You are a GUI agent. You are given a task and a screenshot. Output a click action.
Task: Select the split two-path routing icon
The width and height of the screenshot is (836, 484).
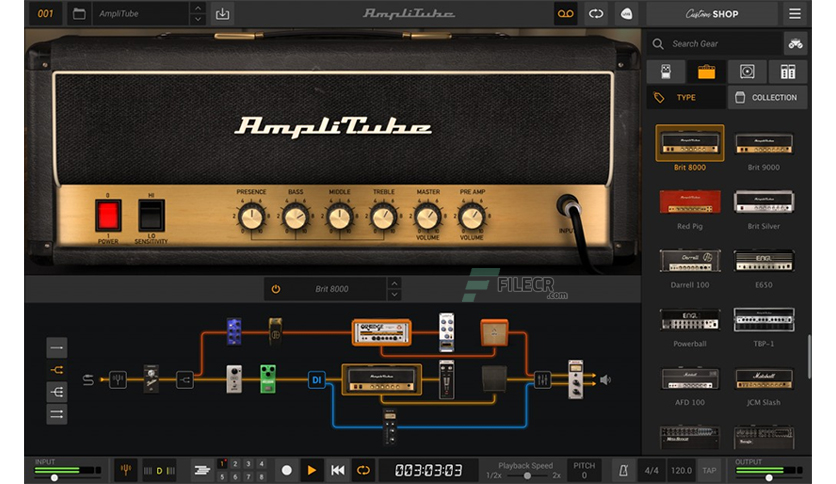57,369
